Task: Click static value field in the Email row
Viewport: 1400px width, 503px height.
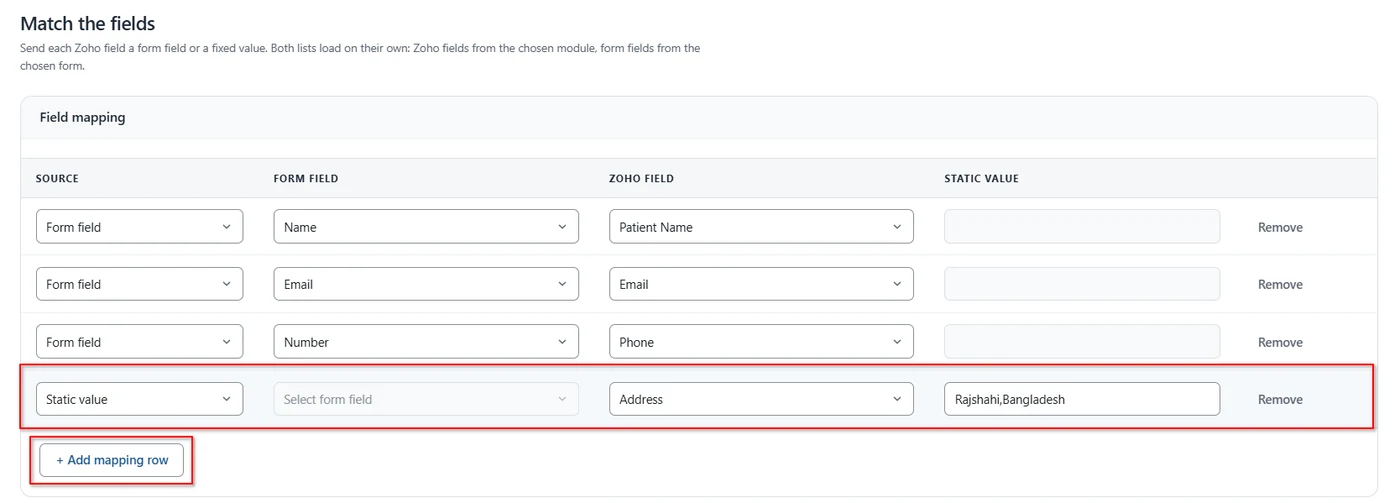Action: coord(1082,284)
